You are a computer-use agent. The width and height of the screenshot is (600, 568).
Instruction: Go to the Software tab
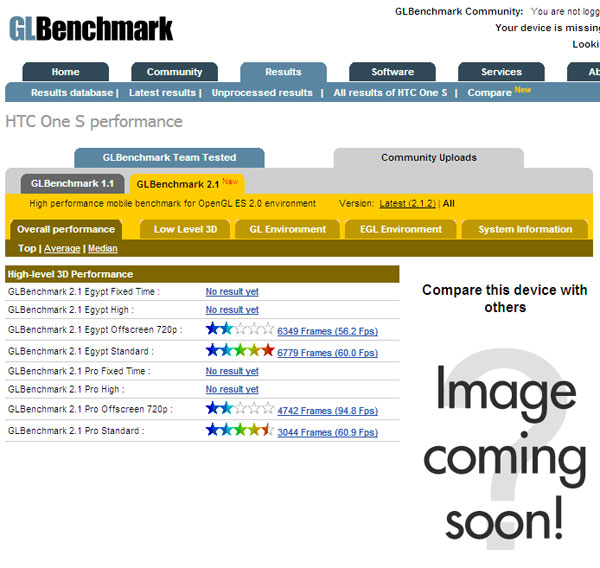click(x=392, y=72)
